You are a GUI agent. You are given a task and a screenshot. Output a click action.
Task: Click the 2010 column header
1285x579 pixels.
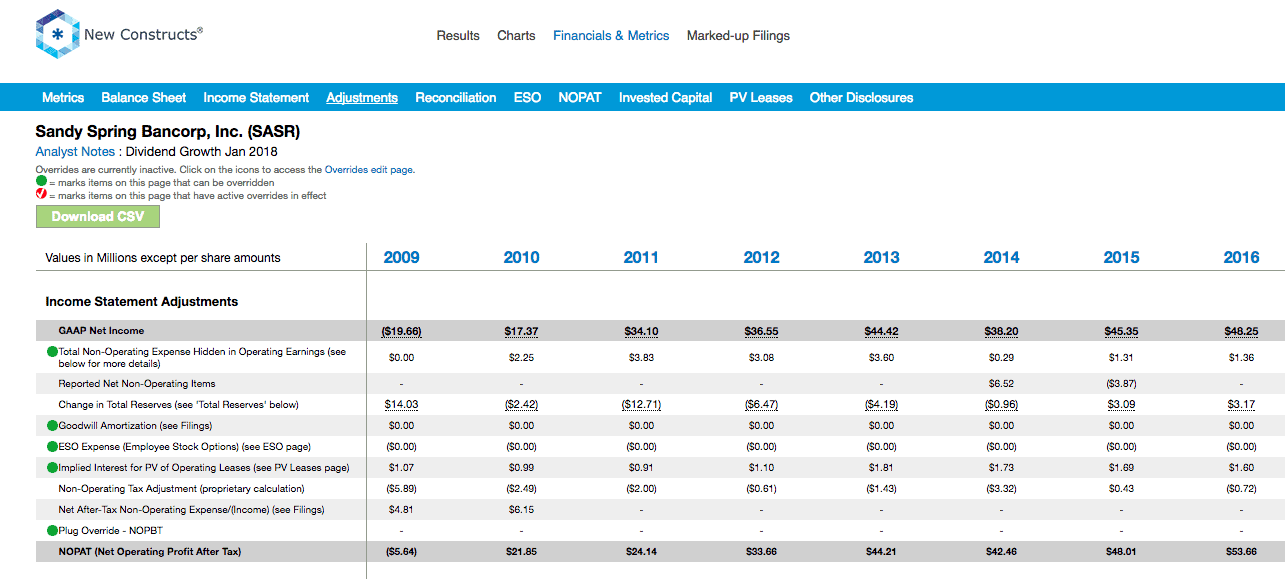tap(521, 258)
